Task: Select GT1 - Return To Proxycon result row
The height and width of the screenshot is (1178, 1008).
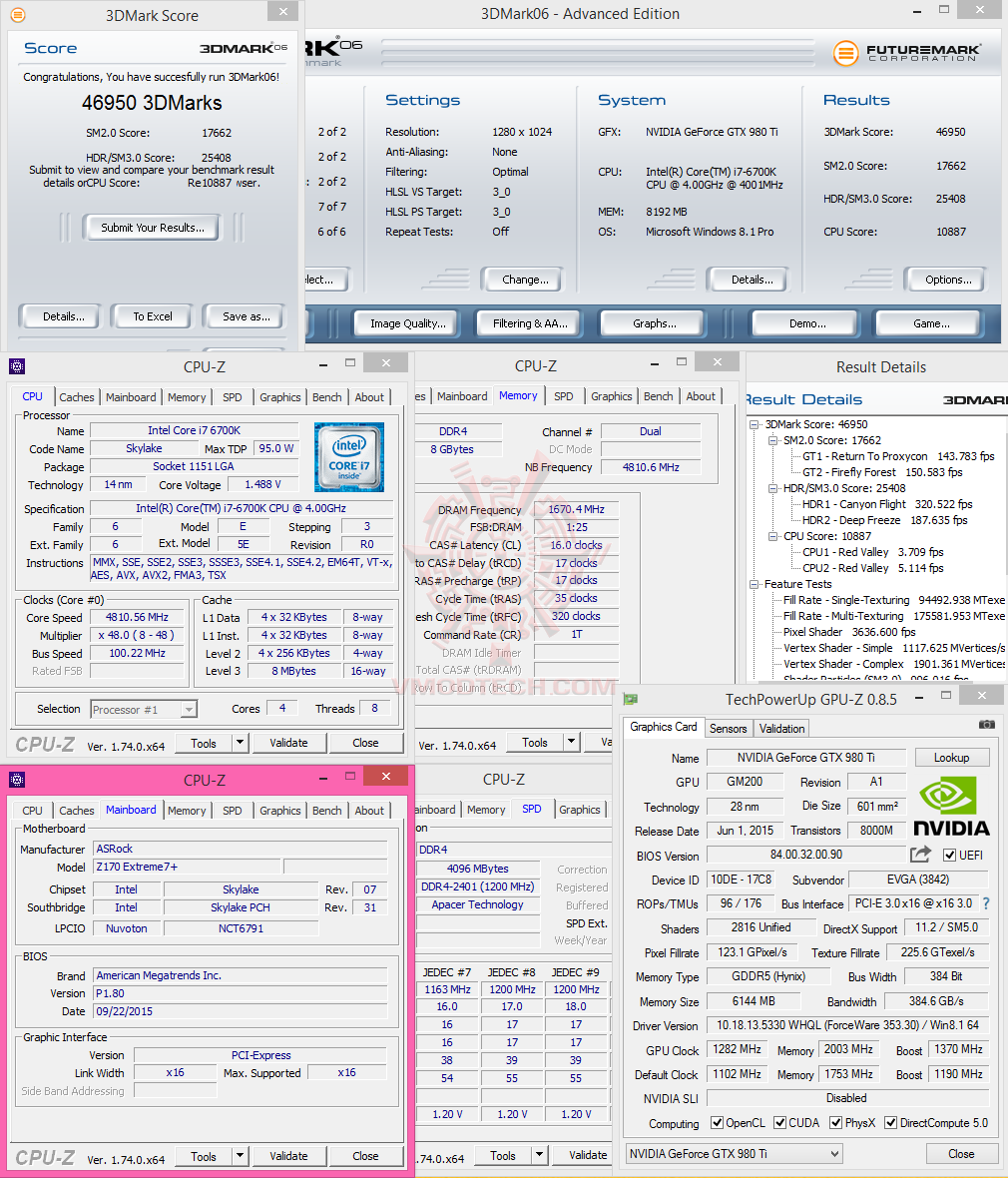Action: (898, 456)
